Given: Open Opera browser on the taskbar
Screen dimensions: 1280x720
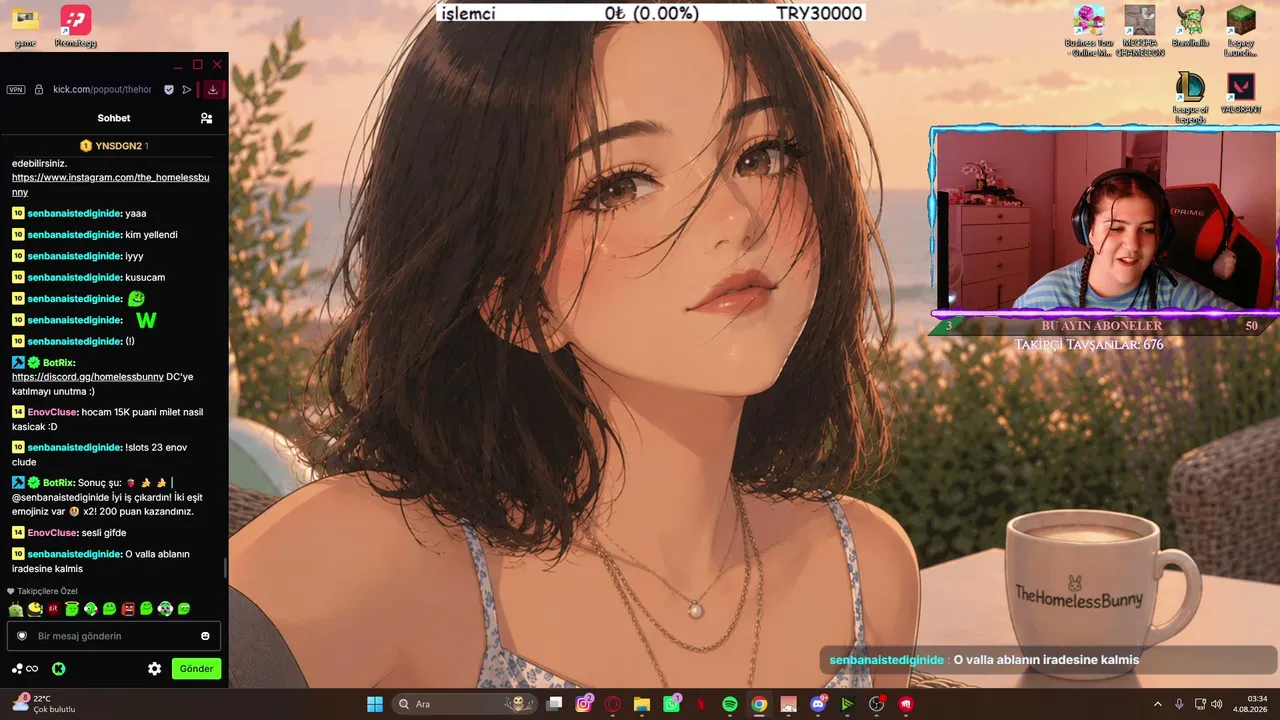Looking at the screenshot, I should click(613, 704).
